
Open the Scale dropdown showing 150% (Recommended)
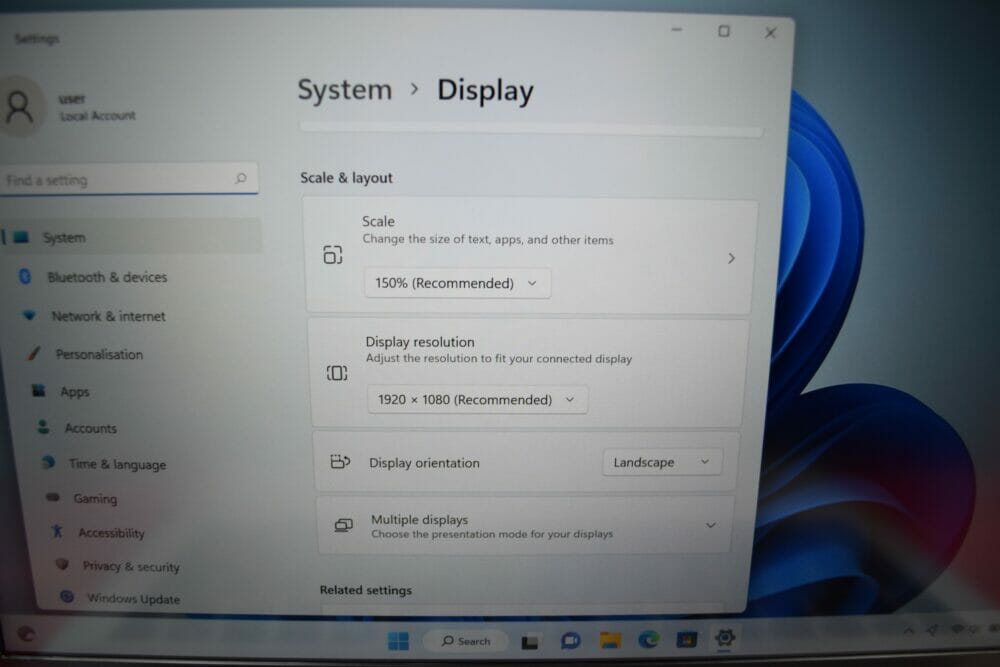tap(457, 283)
